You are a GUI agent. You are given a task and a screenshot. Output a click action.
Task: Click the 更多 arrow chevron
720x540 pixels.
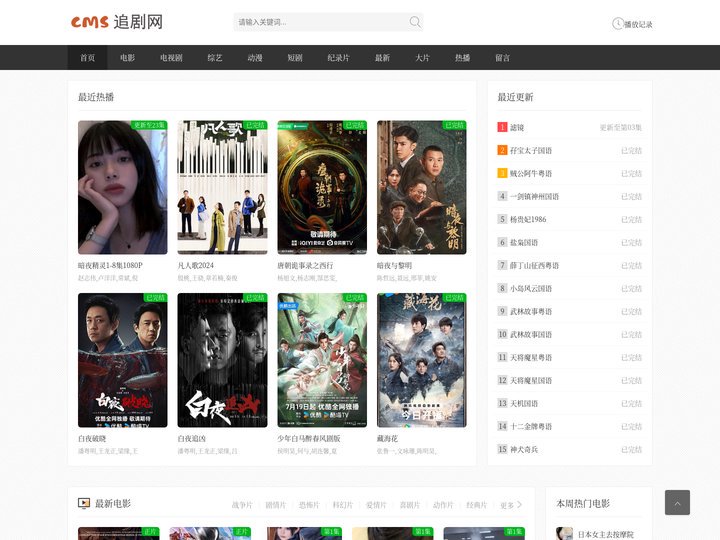519,505
